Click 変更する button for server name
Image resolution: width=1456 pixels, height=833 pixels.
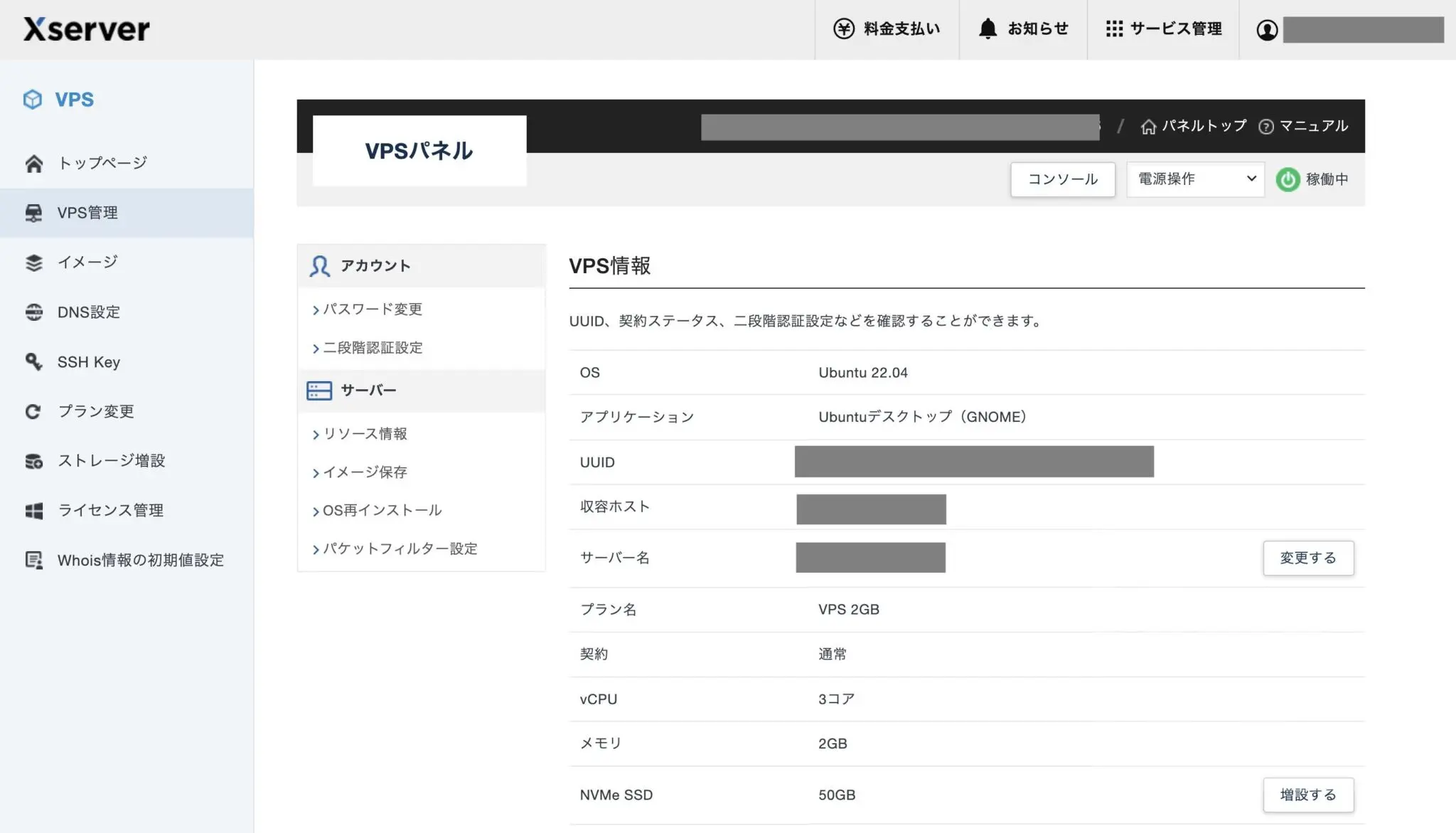click(1308, 558)
